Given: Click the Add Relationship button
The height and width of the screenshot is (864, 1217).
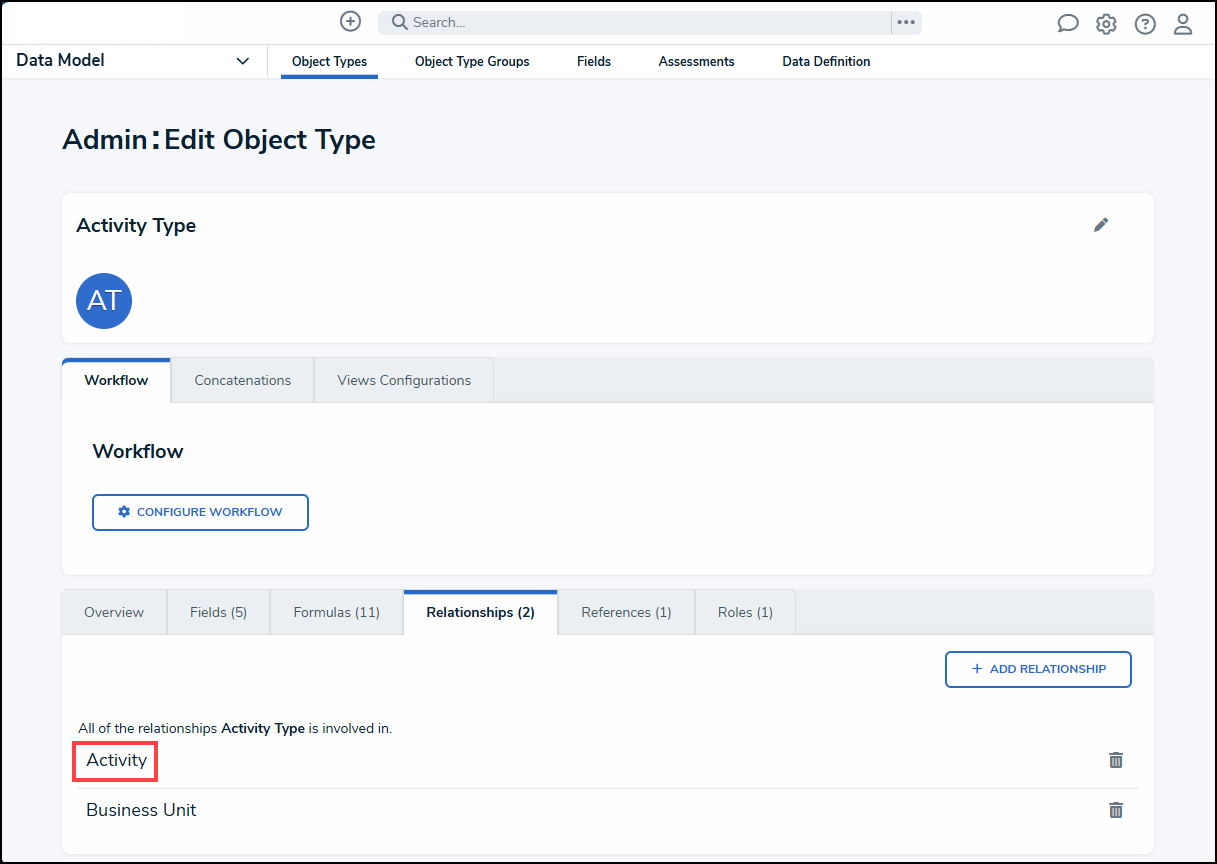Looking at the screenshot, I should point(1038,669).
